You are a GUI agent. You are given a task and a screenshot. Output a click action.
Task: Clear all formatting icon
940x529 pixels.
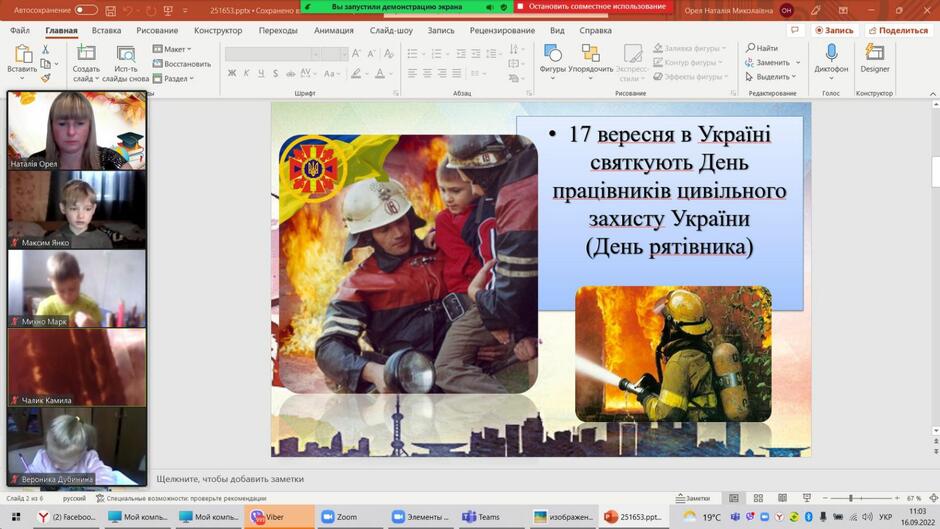pyautogui.click(x=388, y=54)
